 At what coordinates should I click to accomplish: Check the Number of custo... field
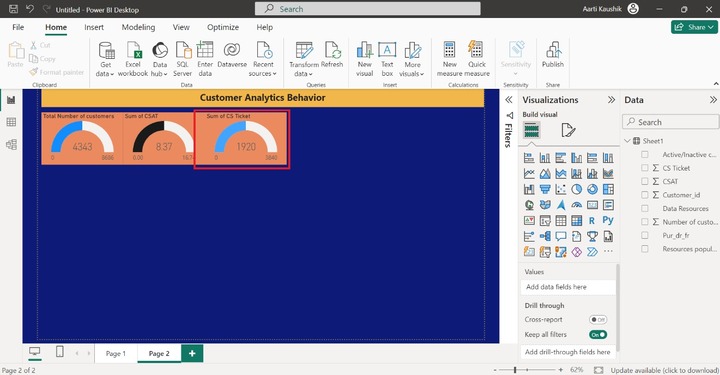click(x=645, y=222)
